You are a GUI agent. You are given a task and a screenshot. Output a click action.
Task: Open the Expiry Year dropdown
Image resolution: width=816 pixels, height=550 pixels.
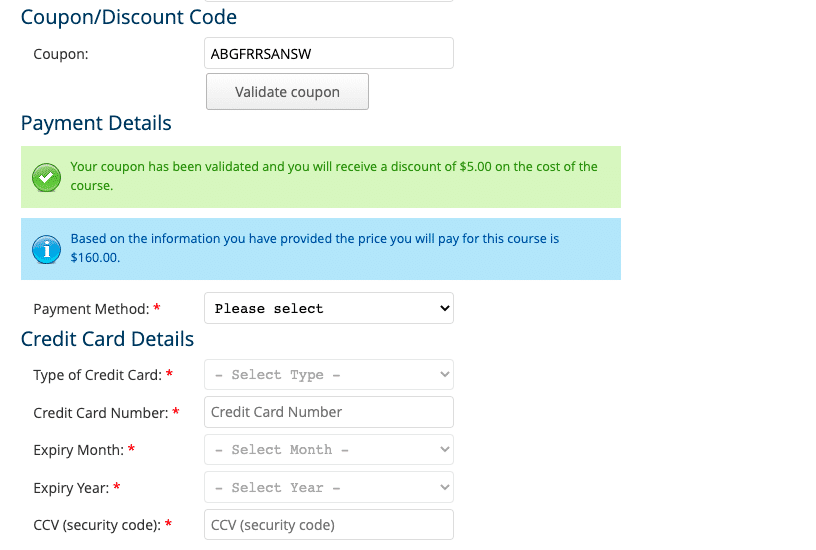[329, 487]
